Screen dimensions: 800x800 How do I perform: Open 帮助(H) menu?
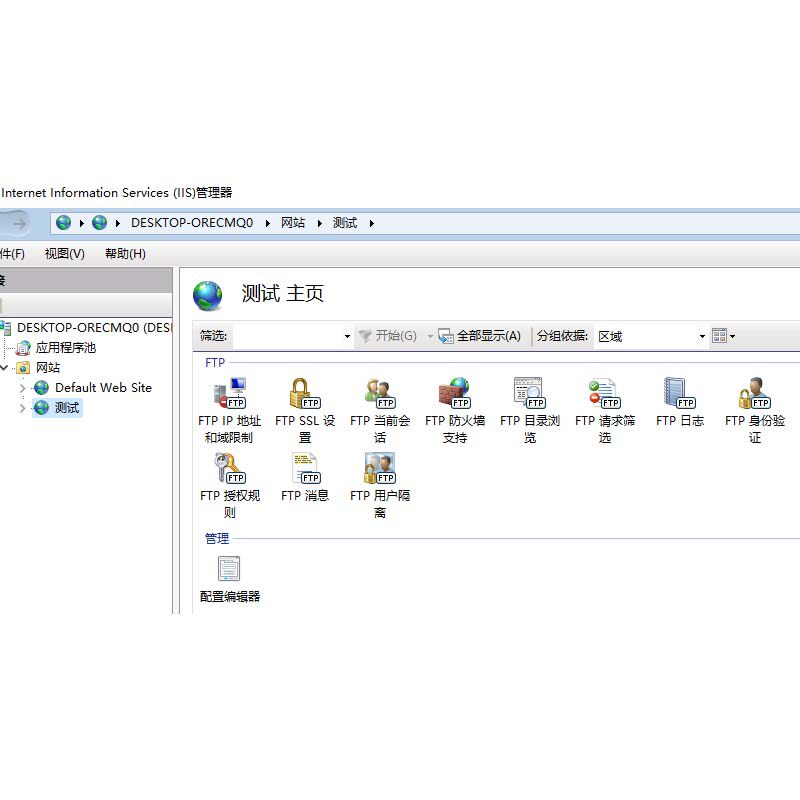point(125,254)
